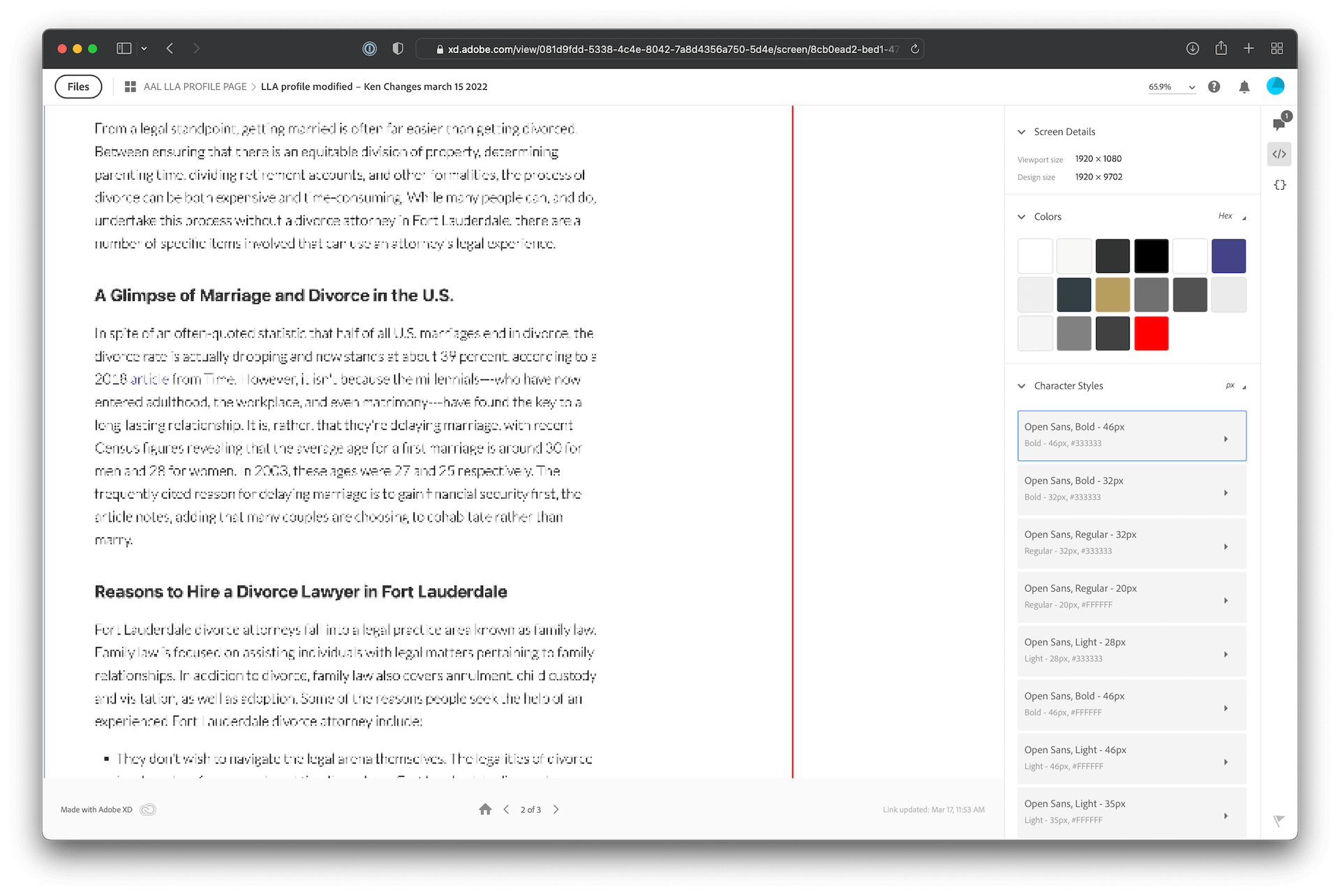This screenshot has width=1340, height=896.
Task: Open notifications bell icon
Action: pos(1244,87)
